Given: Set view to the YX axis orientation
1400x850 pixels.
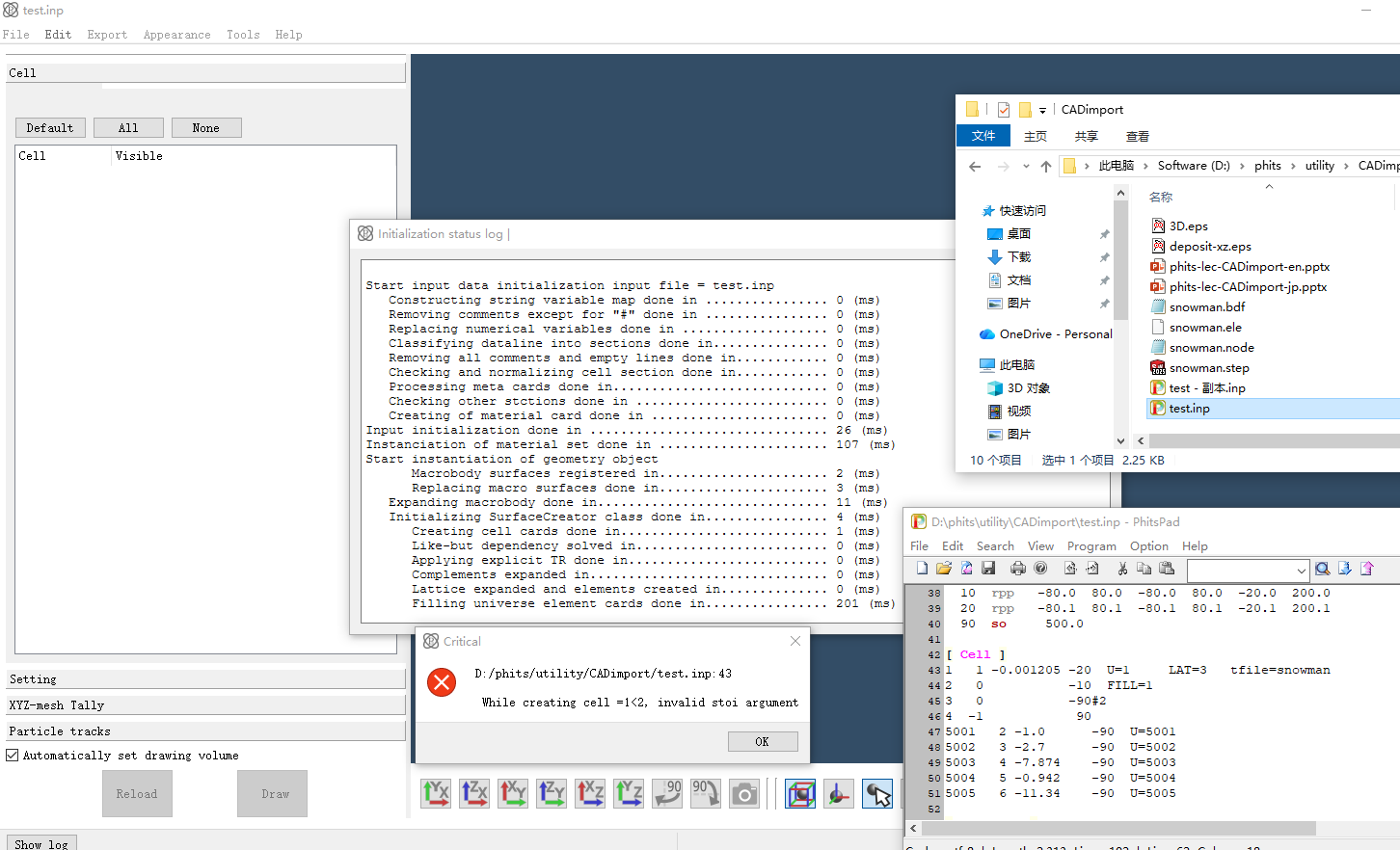Looking at the screenshot, I should click(436, 793).
